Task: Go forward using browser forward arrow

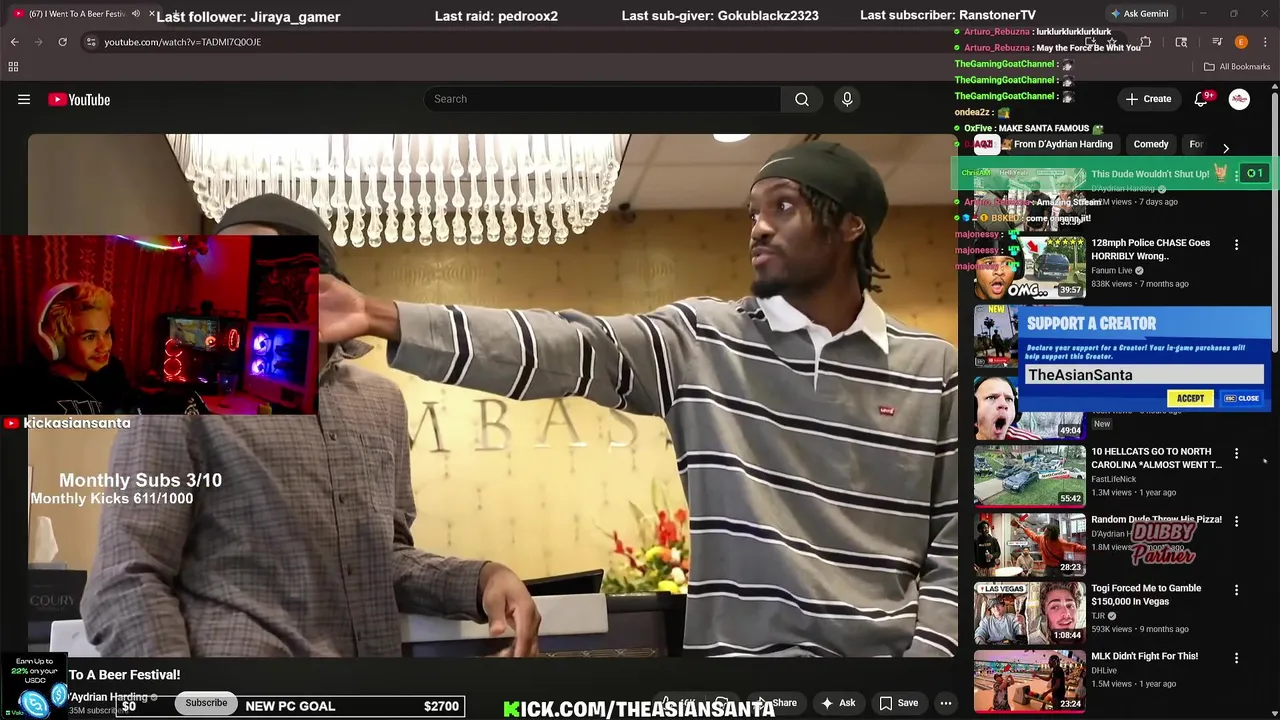Action: (38, 42)
